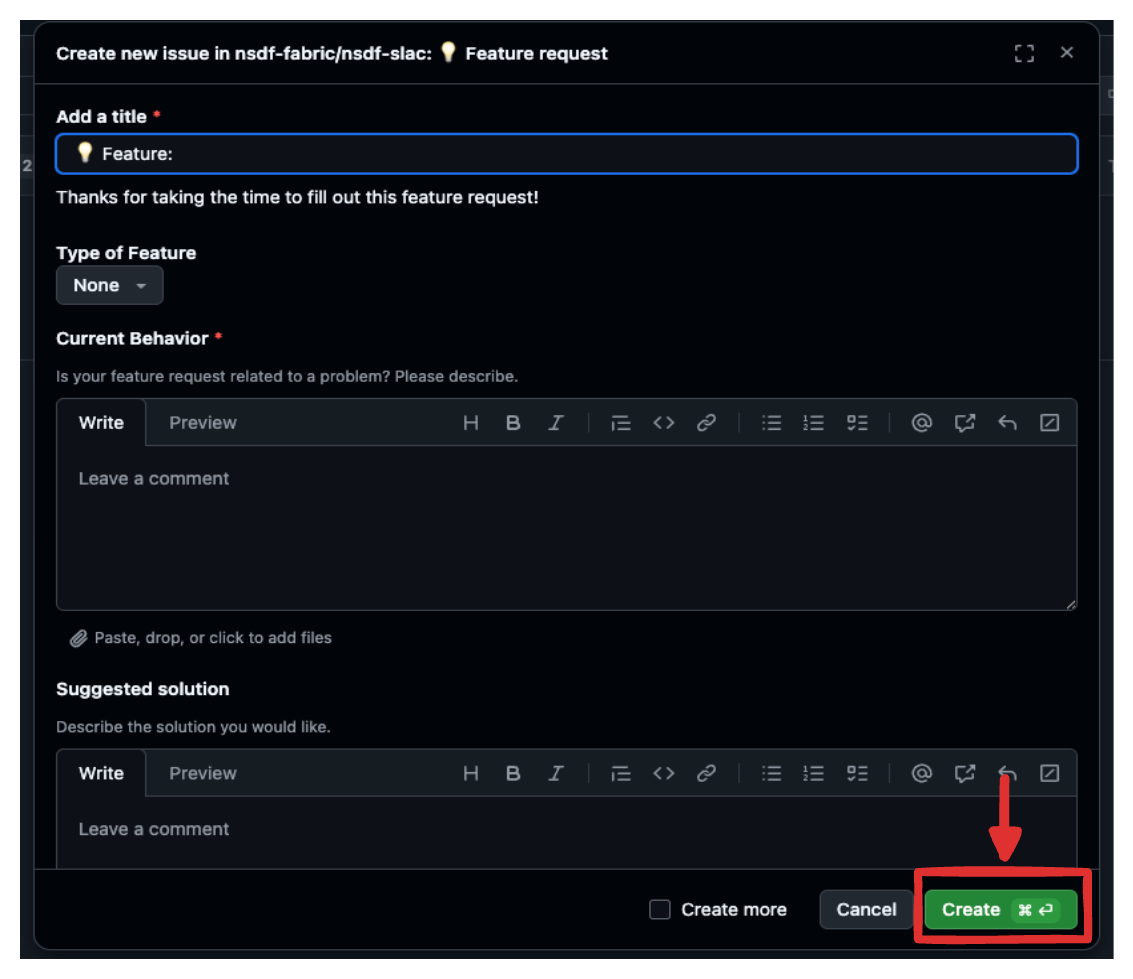Enable the Create more checkbox
The height and width of the screenshot is (979, 1133).
click(x=660, y=909)
